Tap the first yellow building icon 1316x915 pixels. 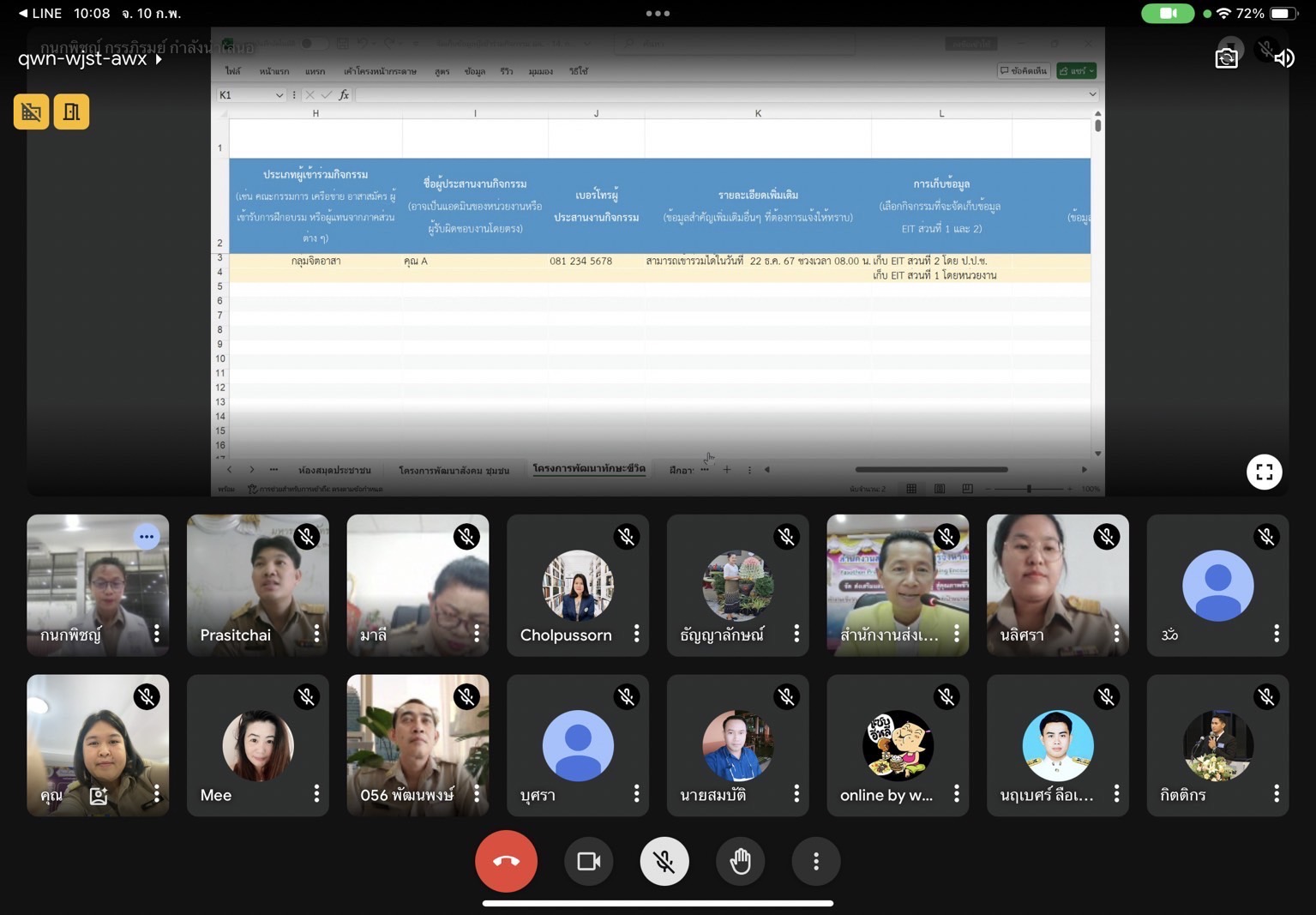click(31, 111)
